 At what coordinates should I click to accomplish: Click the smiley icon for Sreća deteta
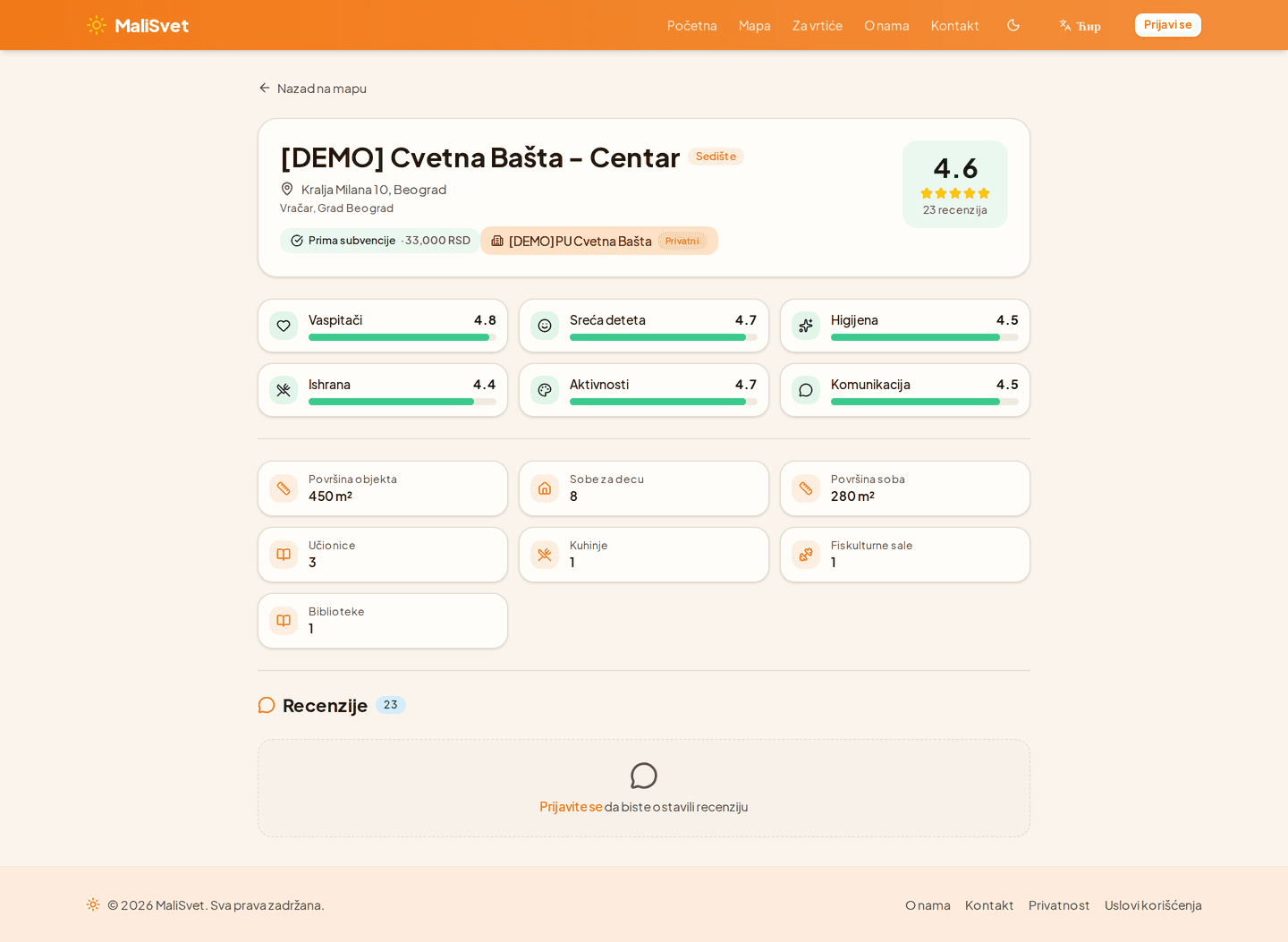coord(545,326)
